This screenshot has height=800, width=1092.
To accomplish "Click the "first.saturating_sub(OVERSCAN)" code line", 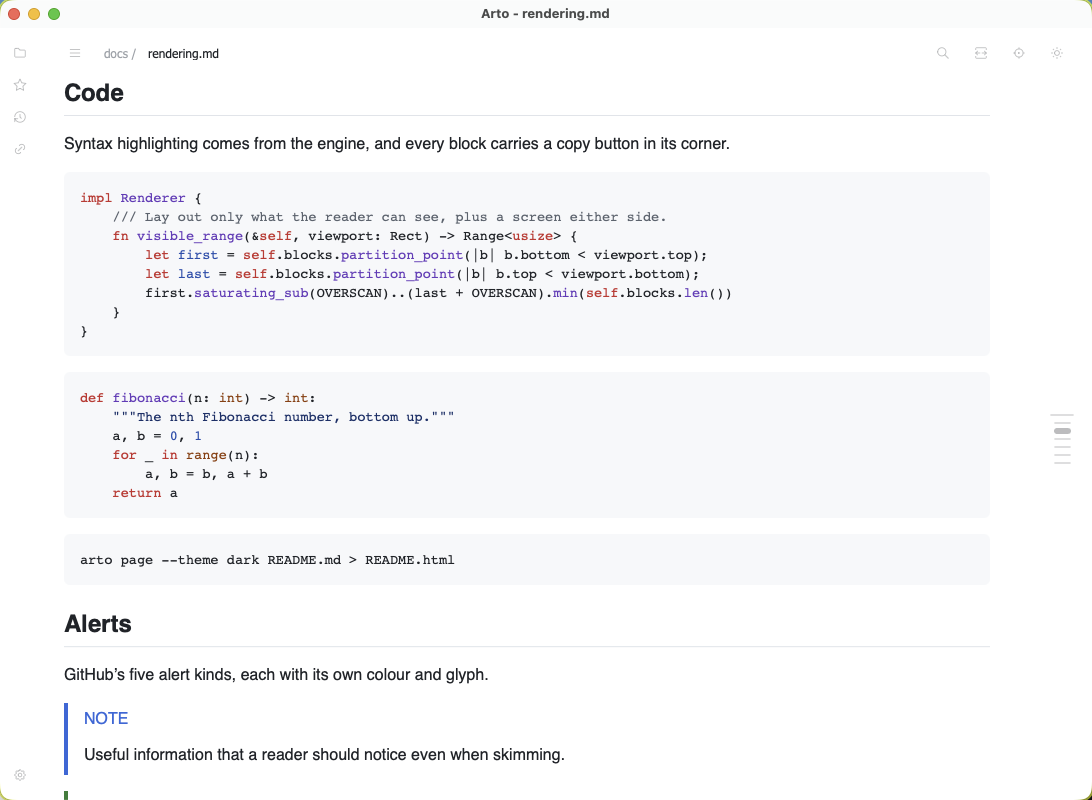I will 439,293.
